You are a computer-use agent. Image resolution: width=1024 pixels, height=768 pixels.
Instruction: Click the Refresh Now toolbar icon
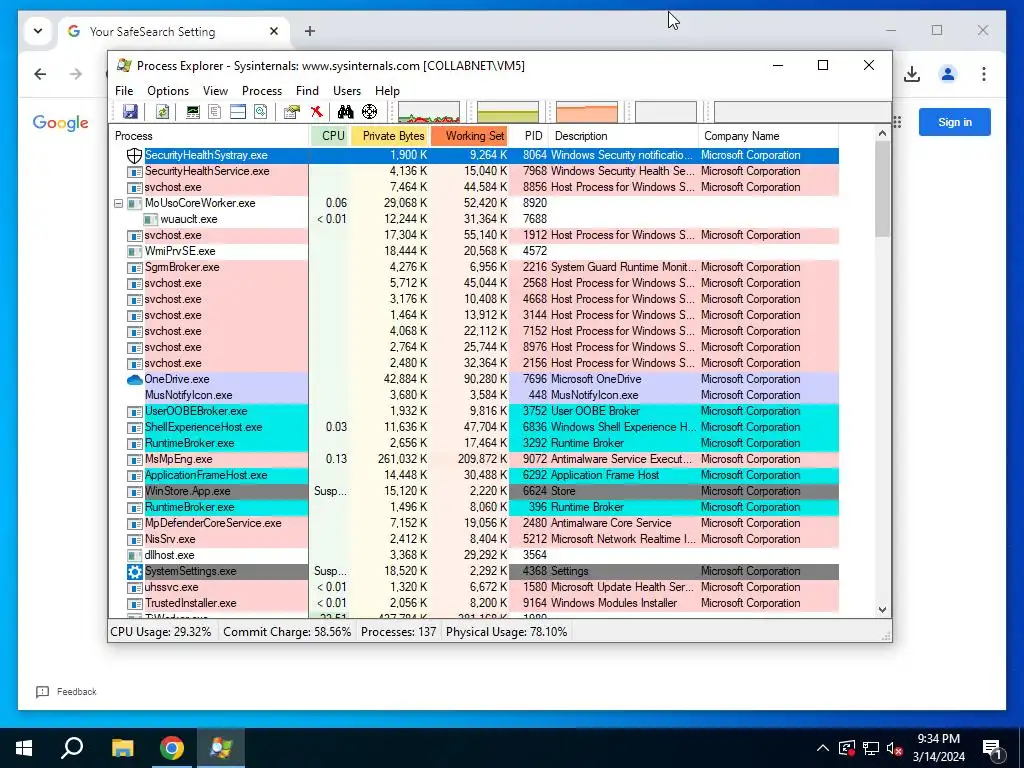(x=162, y=112)
